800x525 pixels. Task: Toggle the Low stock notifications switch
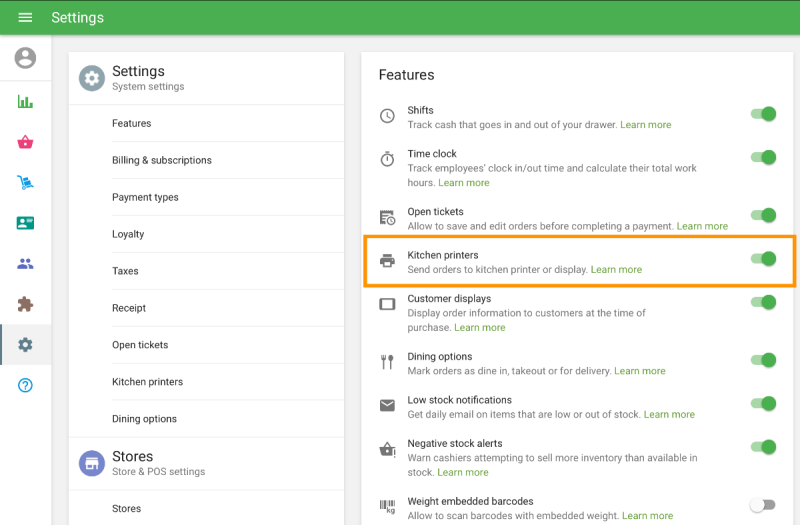tap(763, 404)
